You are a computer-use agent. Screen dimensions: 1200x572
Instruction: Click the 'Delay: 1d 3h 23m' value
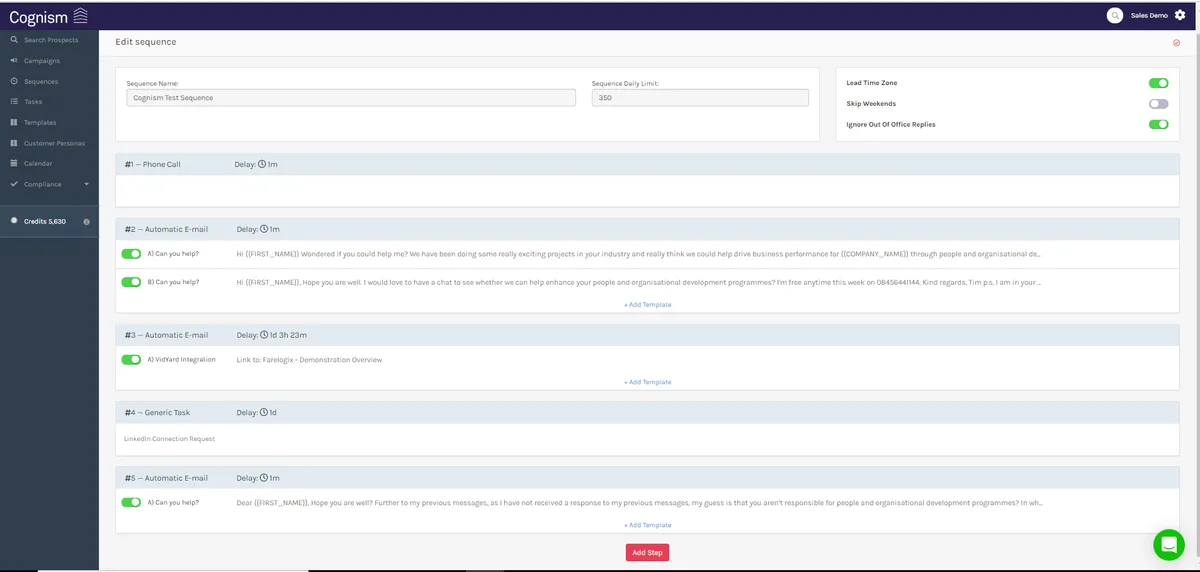[272, 335]
